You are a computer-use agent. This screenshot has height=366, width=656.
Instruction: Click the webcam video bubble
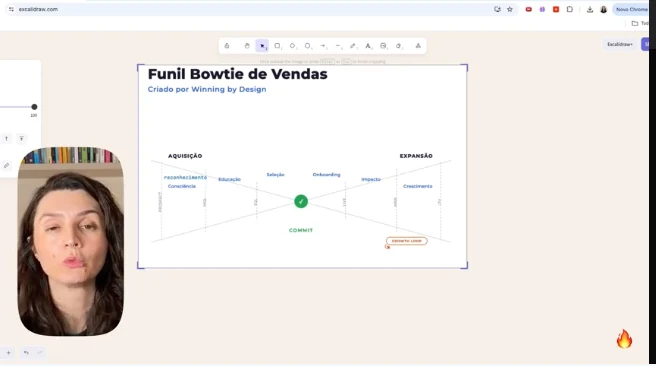click(x=70, y=241)
